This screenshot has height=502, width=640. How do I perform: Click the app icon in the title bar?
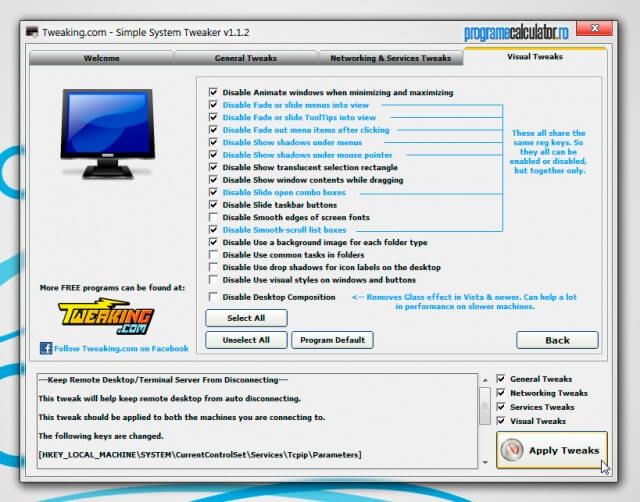tap(32, 32)
